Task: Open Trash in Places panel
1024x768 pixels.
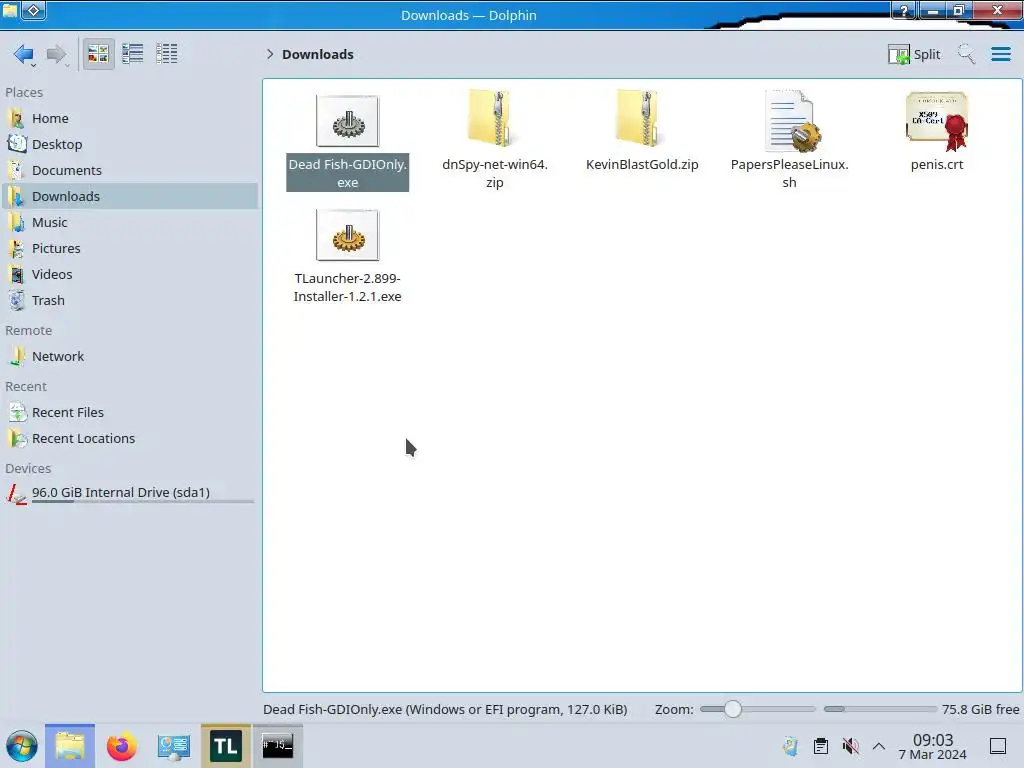Action: point(129,301)
